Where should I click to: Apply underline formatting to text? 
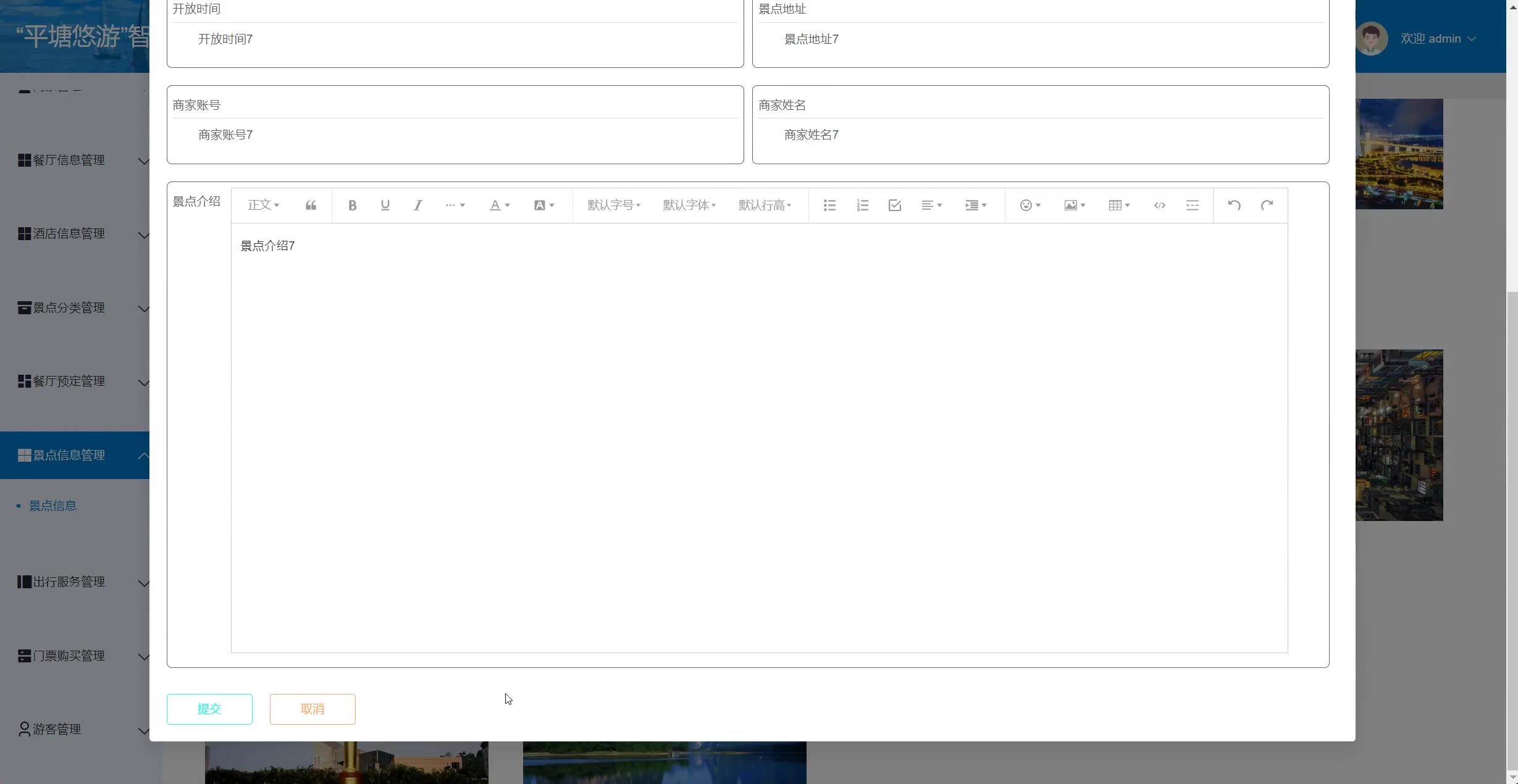[385, 206]
